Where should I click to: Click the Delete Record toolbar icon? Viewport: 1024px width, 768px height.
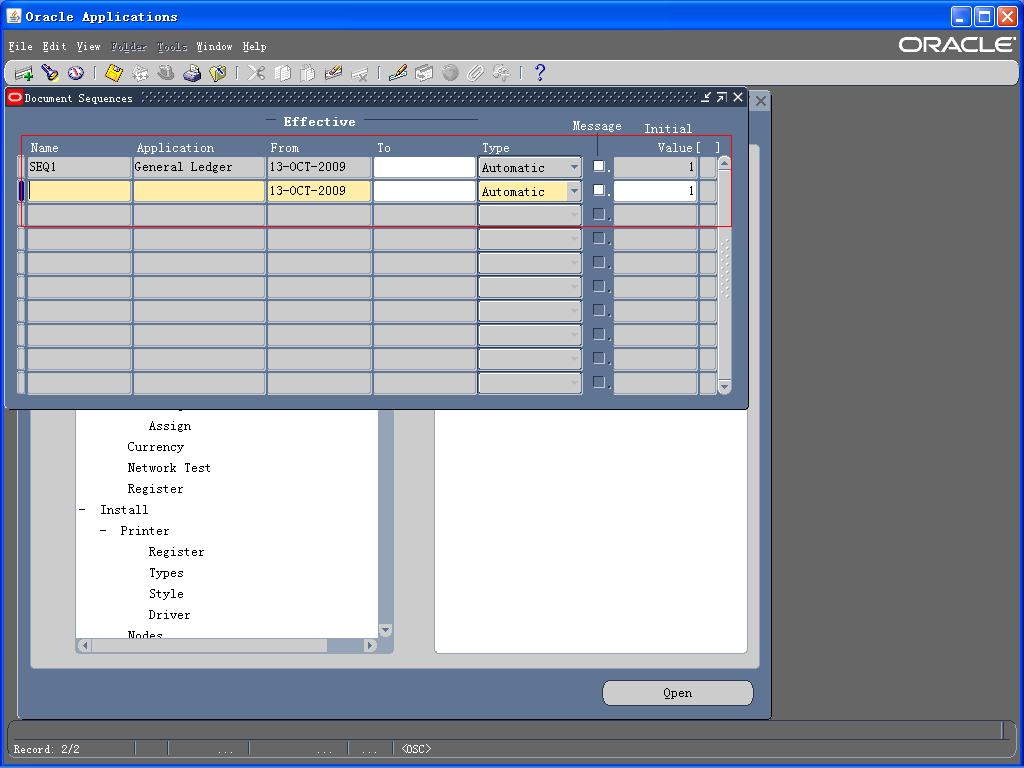click(x=359, y=73)
